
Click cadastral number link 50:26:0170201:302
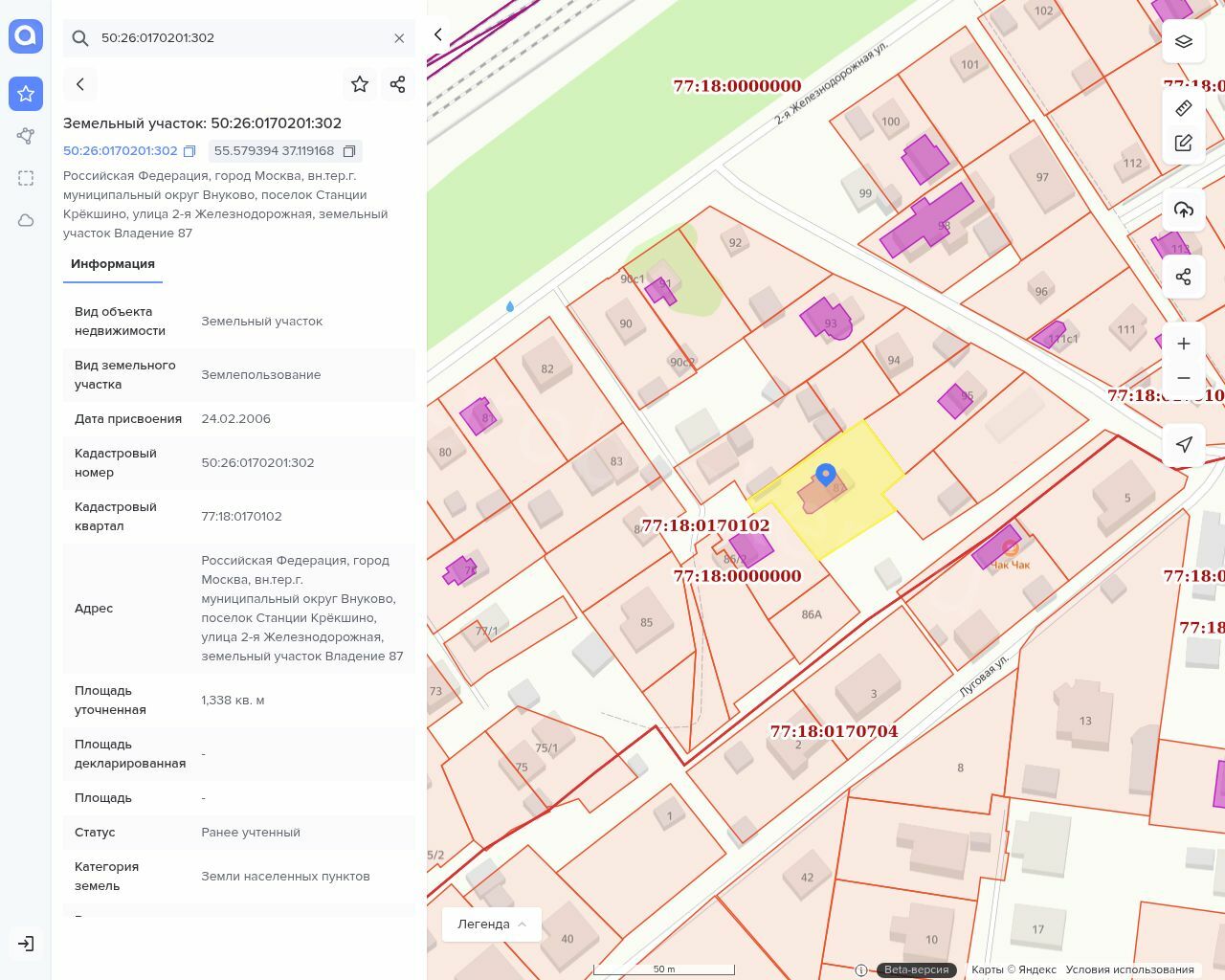(x=121, y=151)
